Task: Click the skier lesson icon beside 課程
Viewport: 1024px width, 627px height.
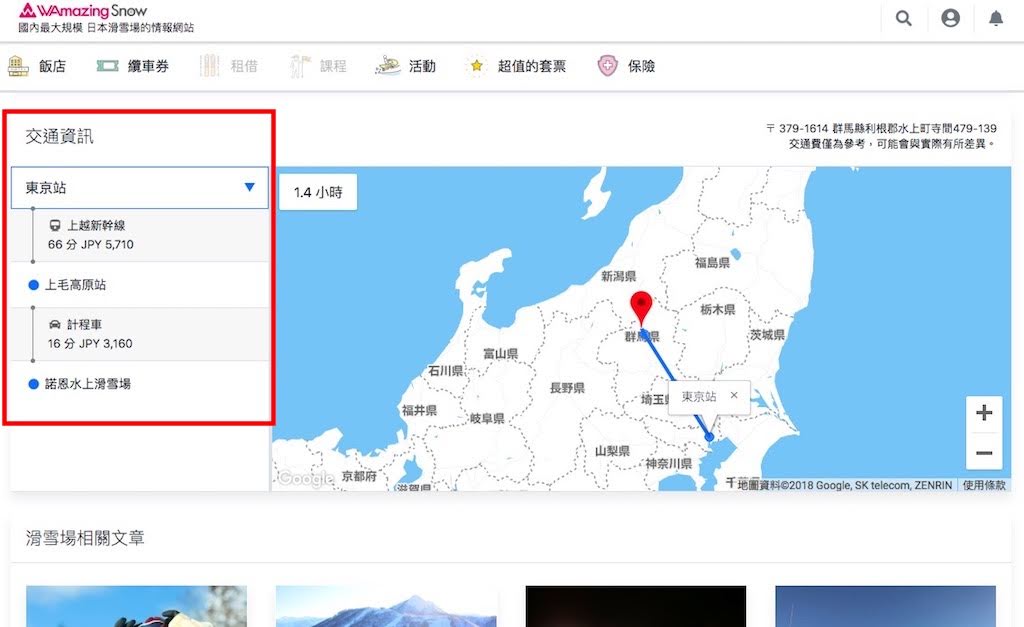Action: pos(300,66)
